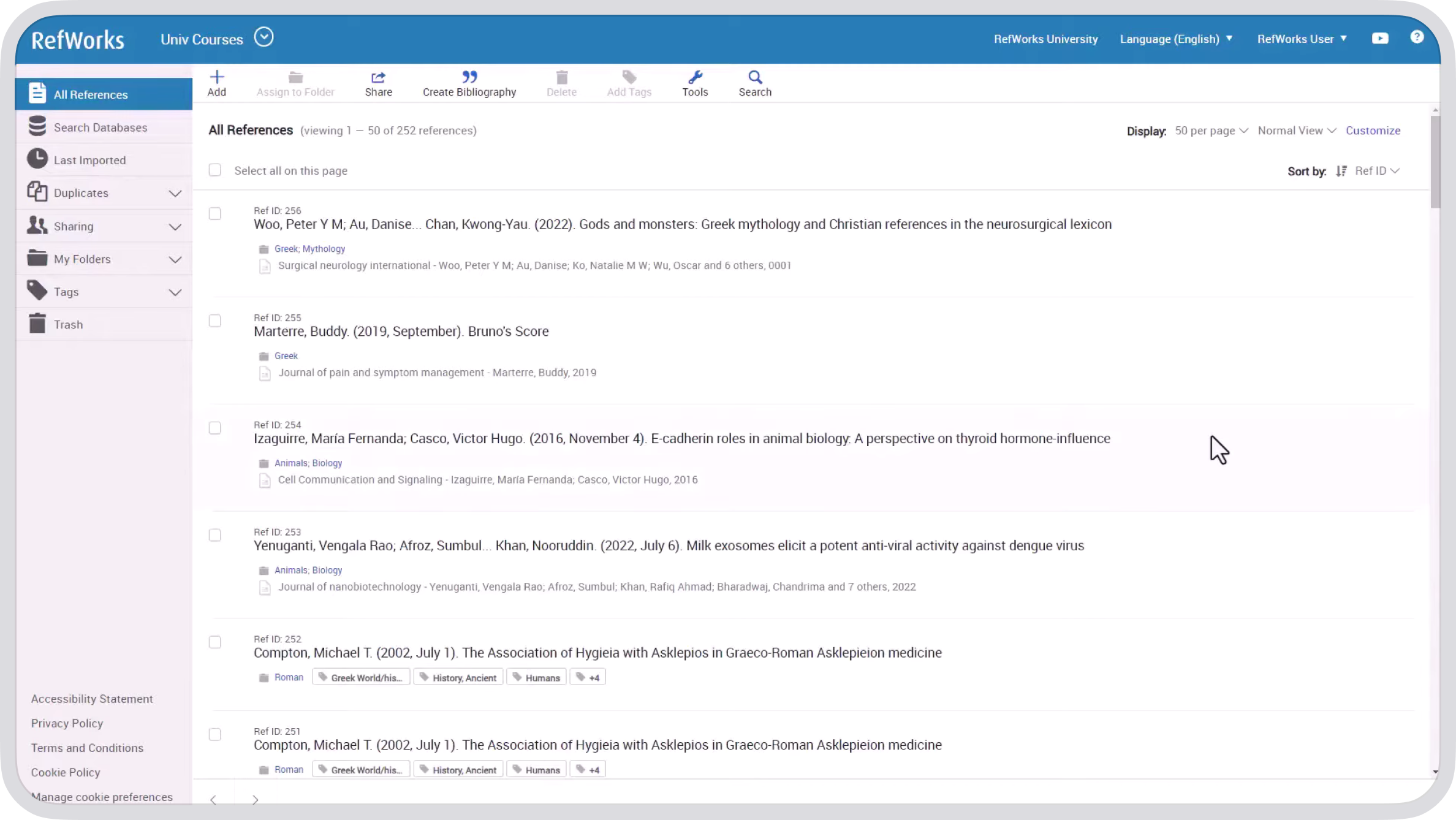The height and width of the screenshot is (820, 1456).
Task: Click the help question mark icon
Action: tap(1416, 37)
